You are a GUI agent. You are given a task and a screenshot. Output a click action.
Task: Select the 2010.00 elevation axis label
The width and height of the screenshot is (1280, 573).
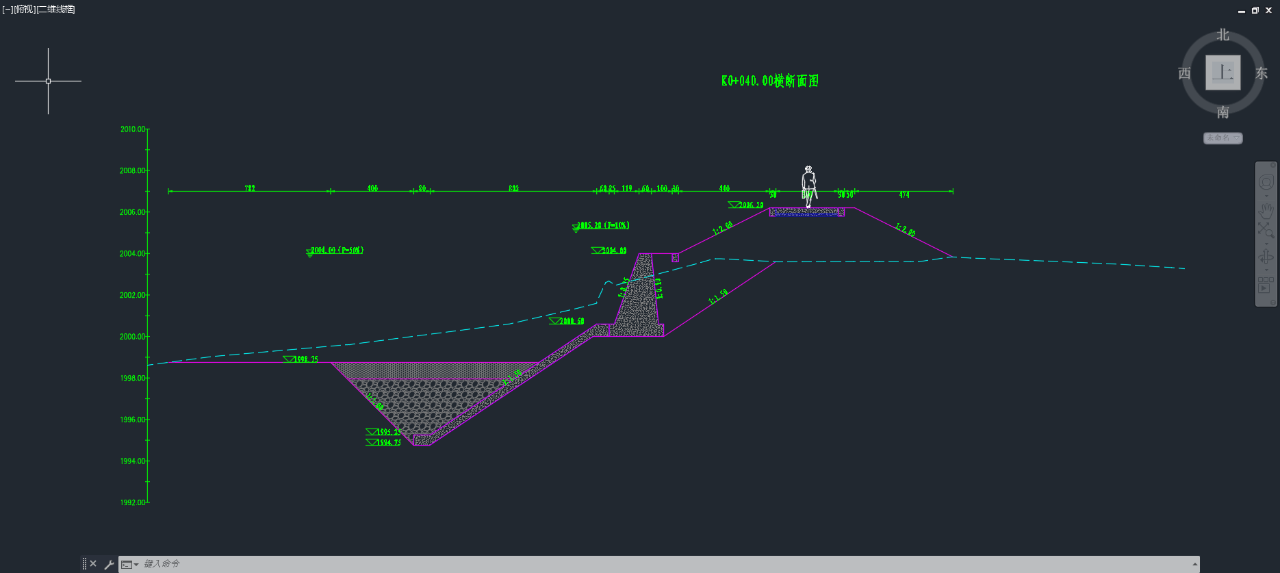click(x=133, y=129)
